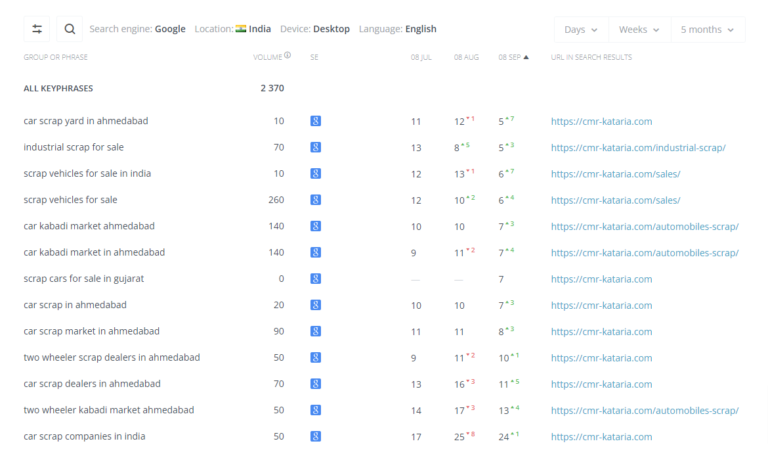Click Google icon for 'car scrap dealers in ahmedabad'

316,383
